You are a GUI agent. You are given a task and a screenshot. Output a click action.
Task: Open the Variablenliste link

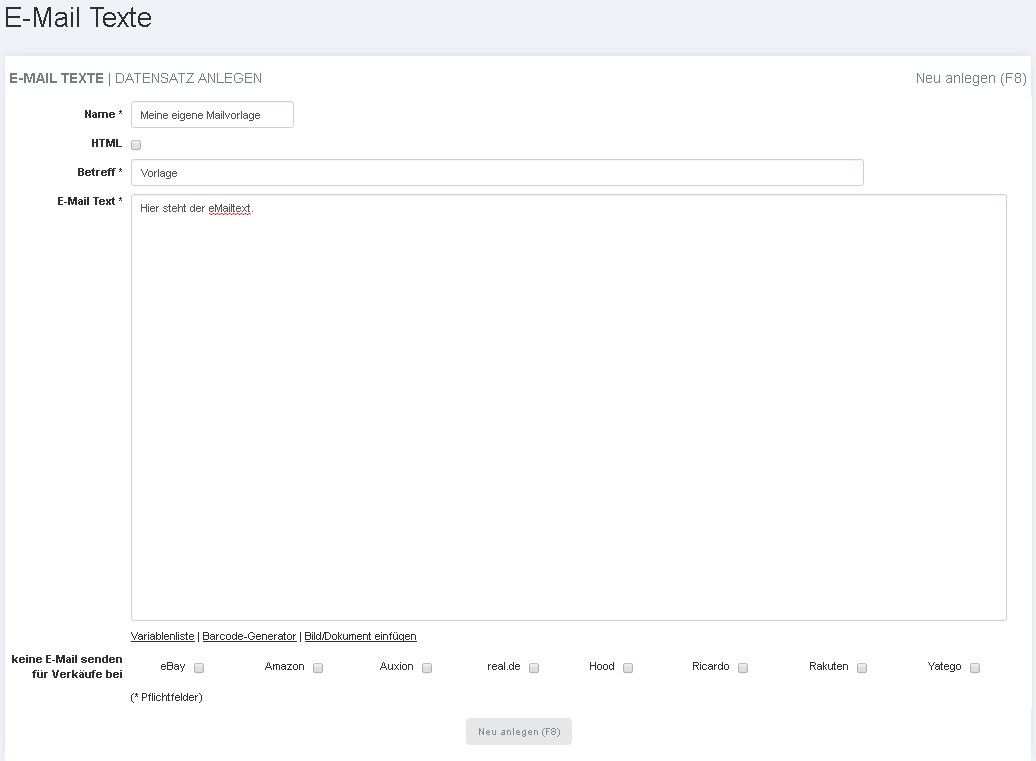162,637
